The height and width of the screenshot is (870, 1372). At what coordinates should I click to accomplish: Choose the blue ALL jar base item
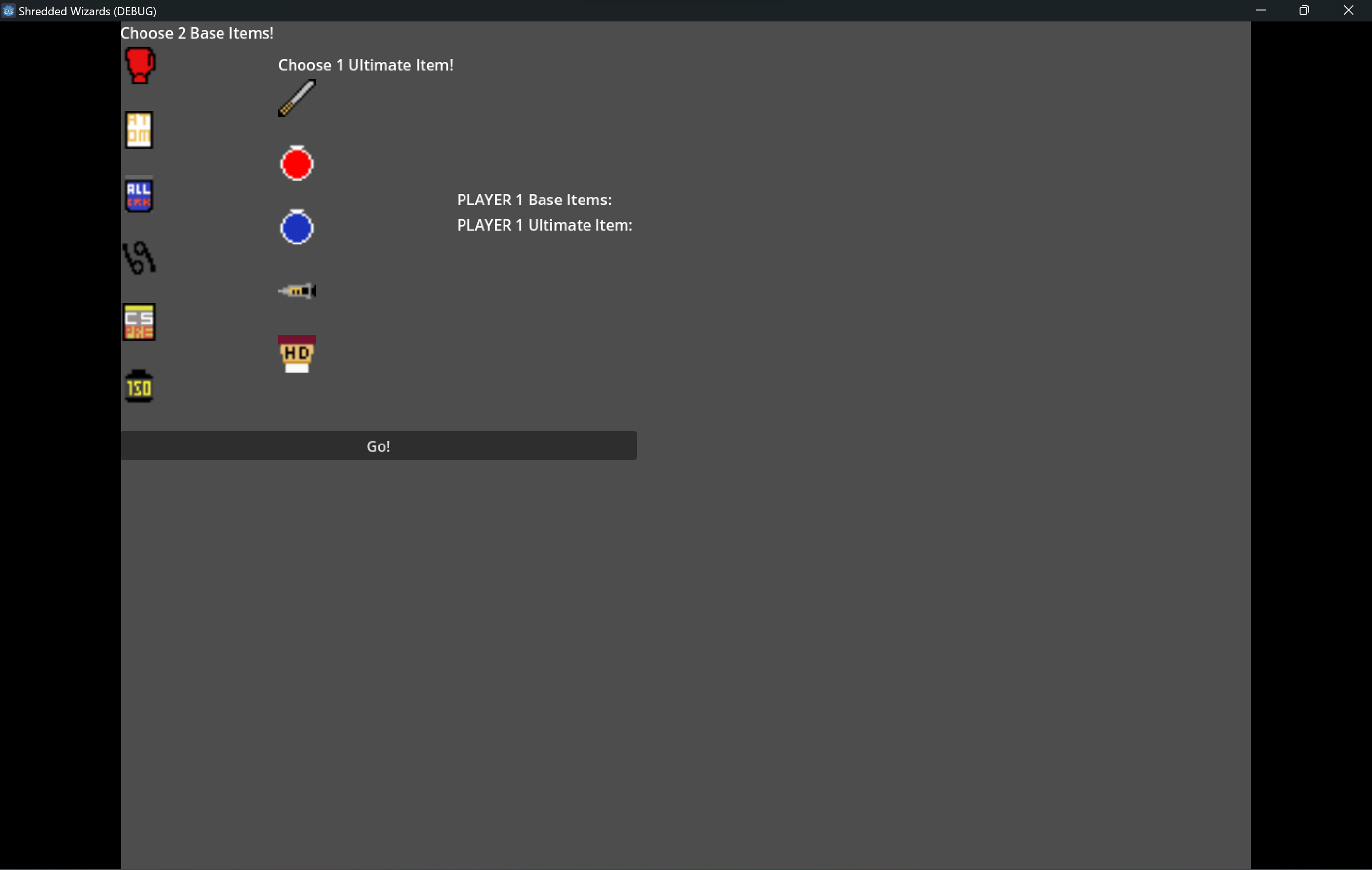pos(139,194)
